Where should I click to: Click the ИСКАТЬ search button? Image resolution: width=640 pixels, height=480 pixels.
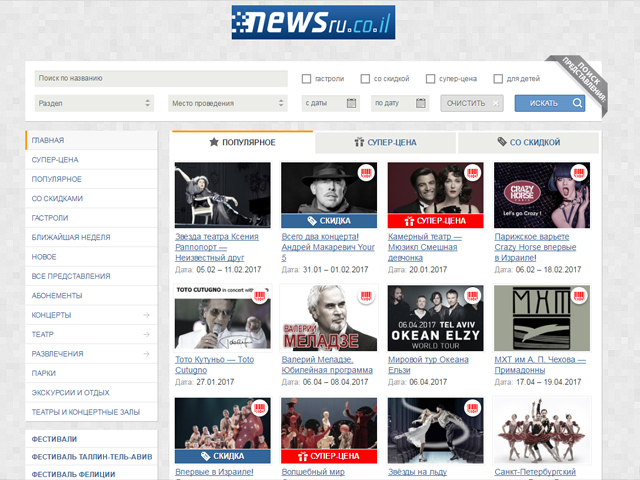(x=550, y=103)
